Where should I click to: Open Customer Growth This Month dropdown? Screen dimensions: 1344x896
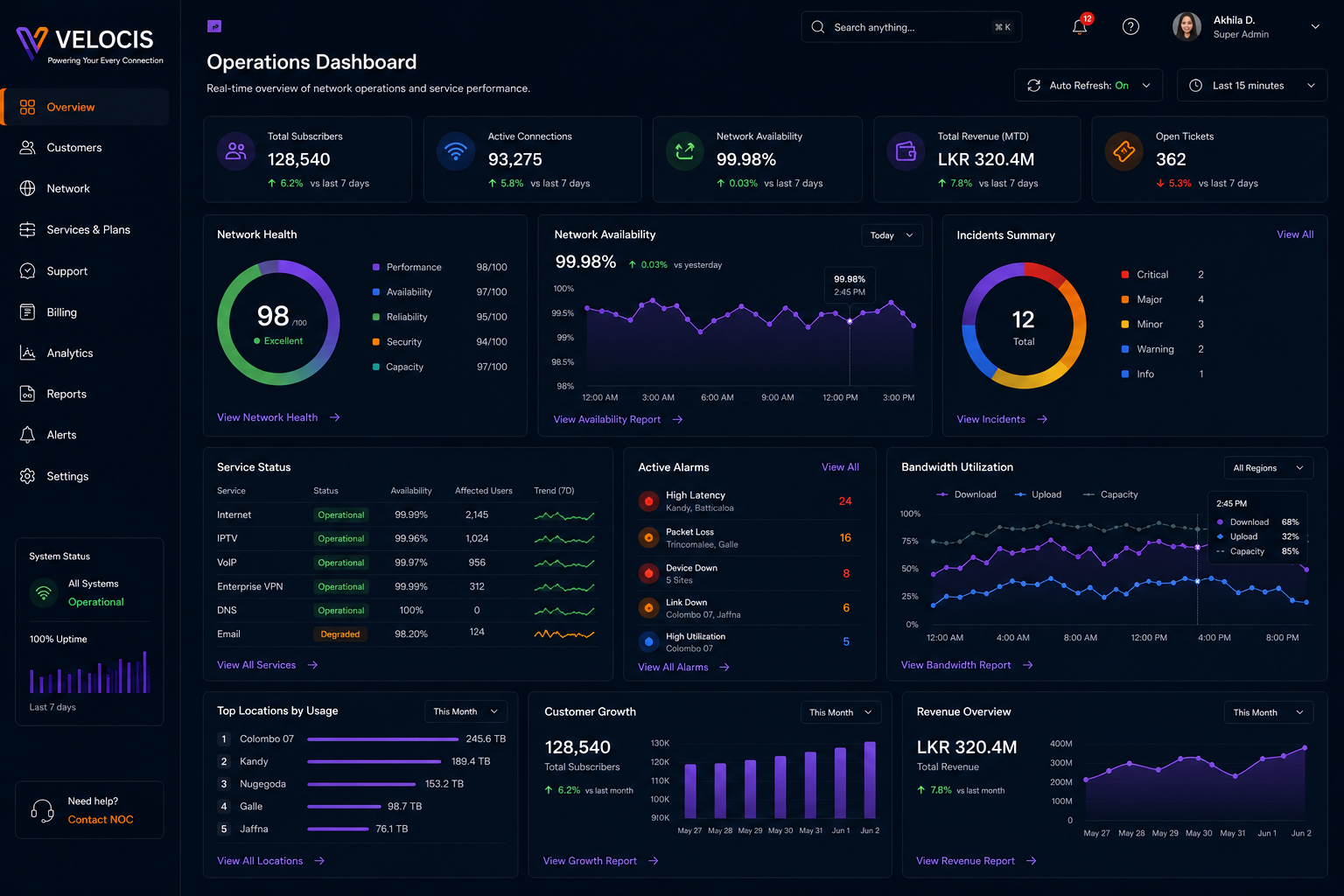pyautogui.click(x=841, y=712)
